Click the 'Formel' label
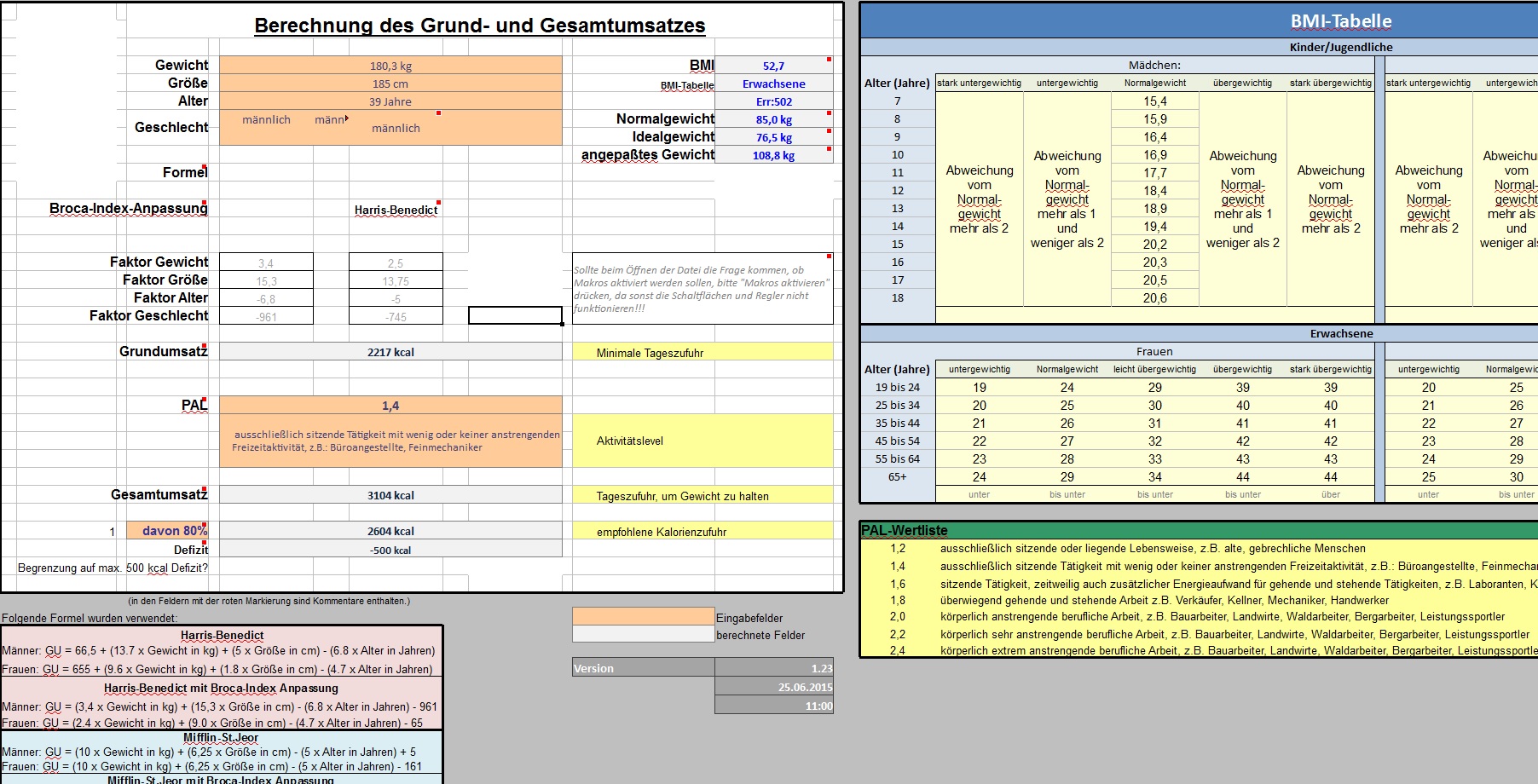1538x784 pixels. 185,172
